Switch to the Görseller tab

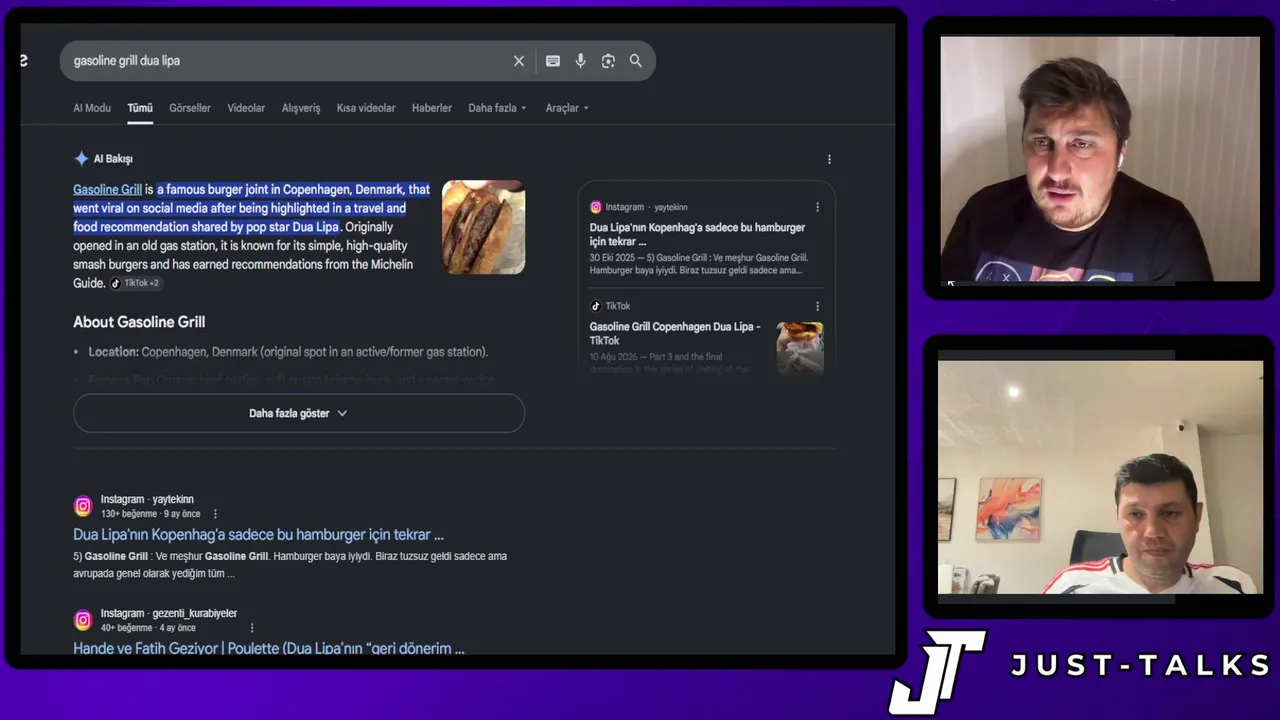coord(190,108)
